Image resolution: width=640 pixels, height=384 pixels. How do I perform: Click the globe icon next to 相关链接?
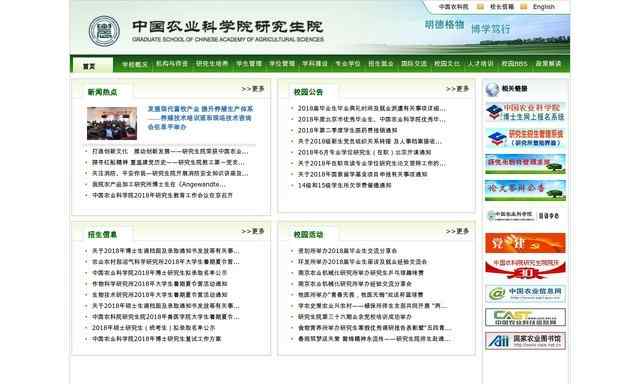click(492, 89)
